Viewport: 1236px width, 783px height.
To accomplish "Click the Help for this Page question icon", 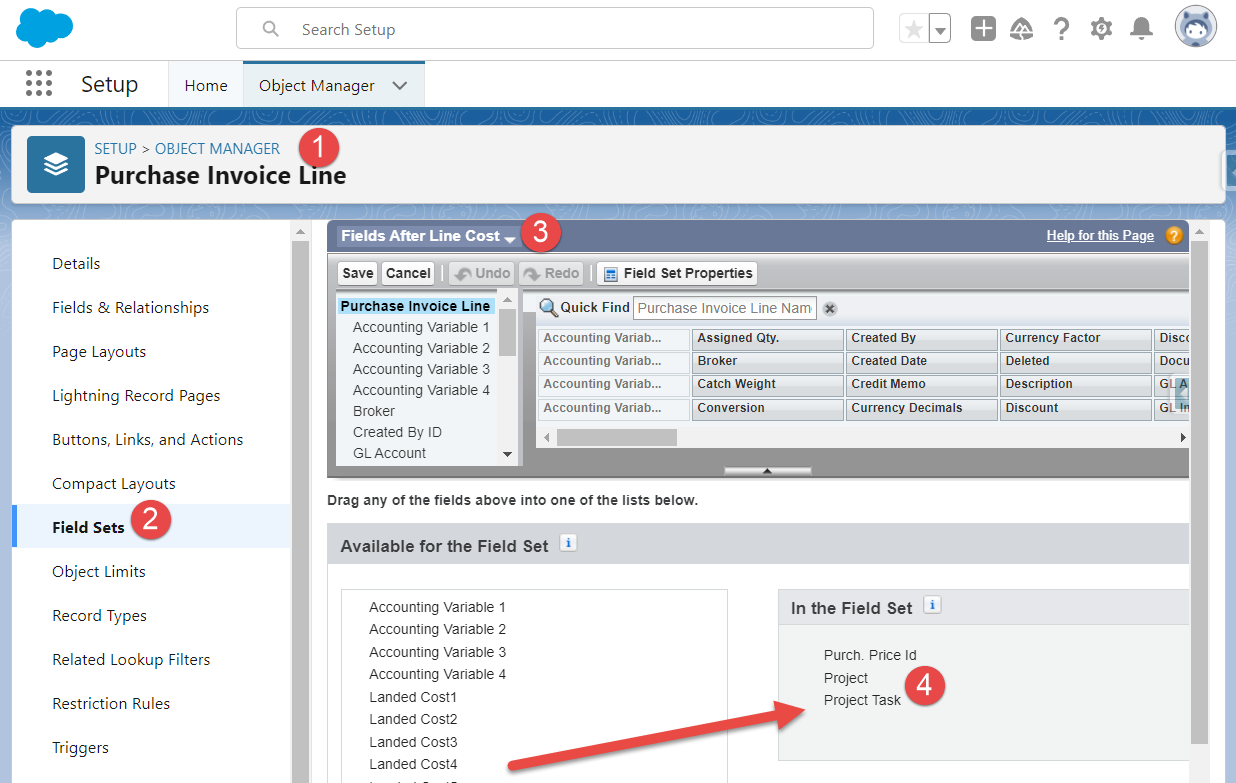I will (x=1174, y=236).
